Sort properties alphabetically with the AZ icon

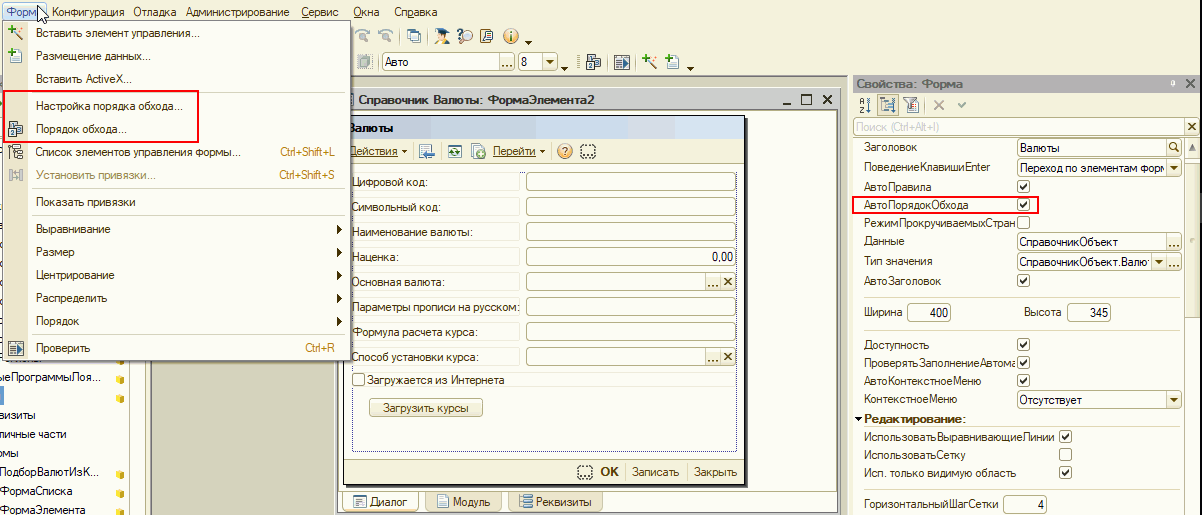866,104
